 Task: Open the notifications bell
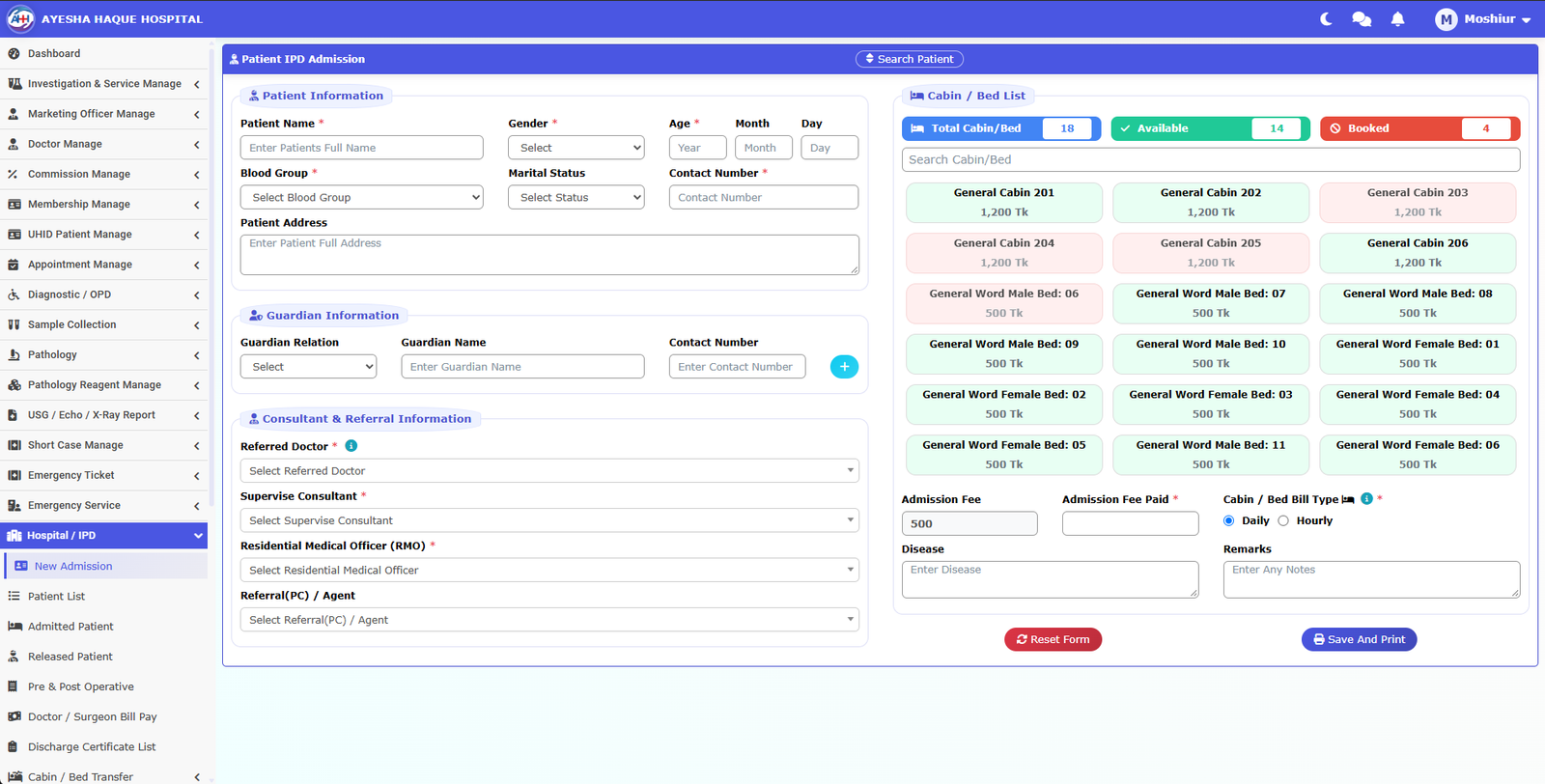[x=1397, y=19]
